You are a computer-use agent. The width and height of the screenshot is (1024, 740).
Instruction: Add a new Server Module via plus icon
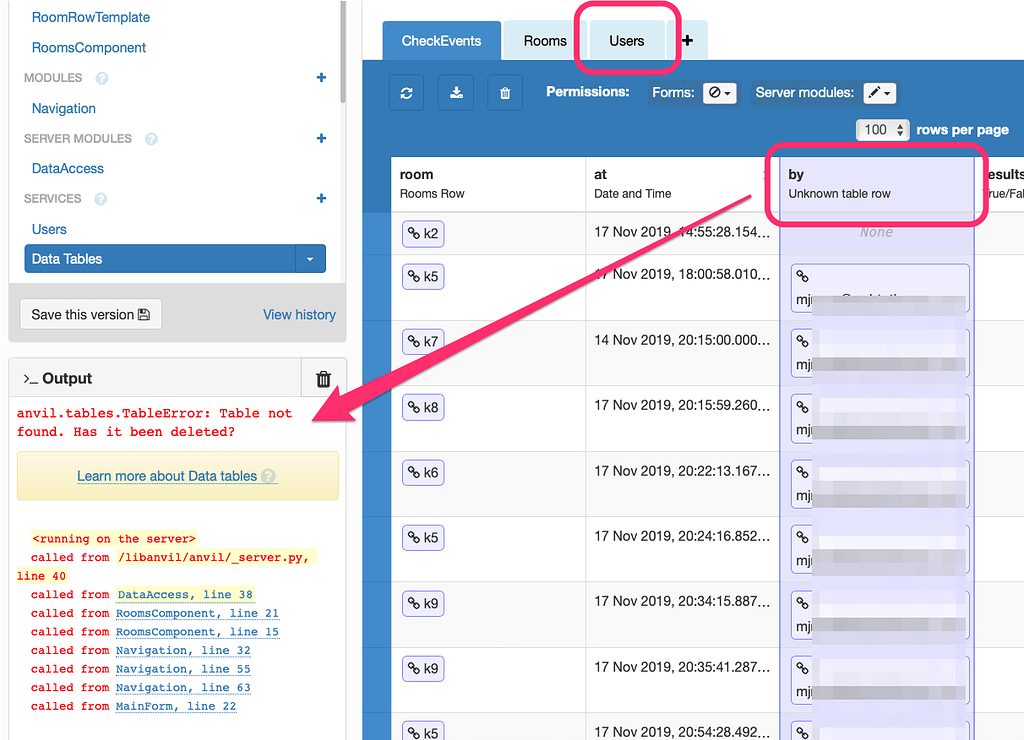[x=320, y=138]
